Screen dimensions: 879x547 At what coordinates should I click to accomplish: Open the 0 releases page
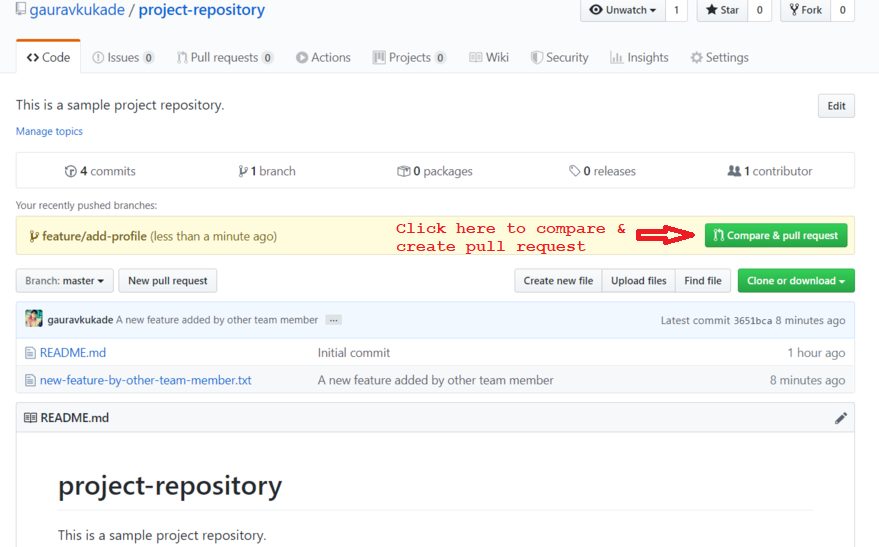click(602, 171)
